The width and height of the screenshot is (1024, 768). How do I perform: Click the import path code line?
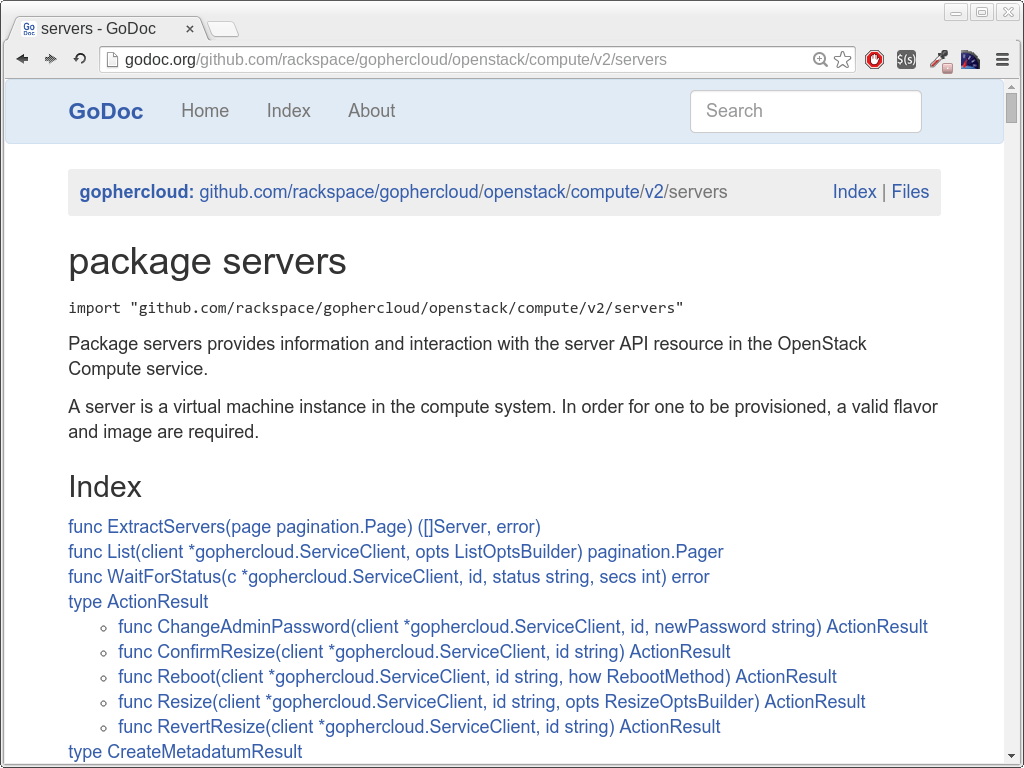[x=376, y=308]
